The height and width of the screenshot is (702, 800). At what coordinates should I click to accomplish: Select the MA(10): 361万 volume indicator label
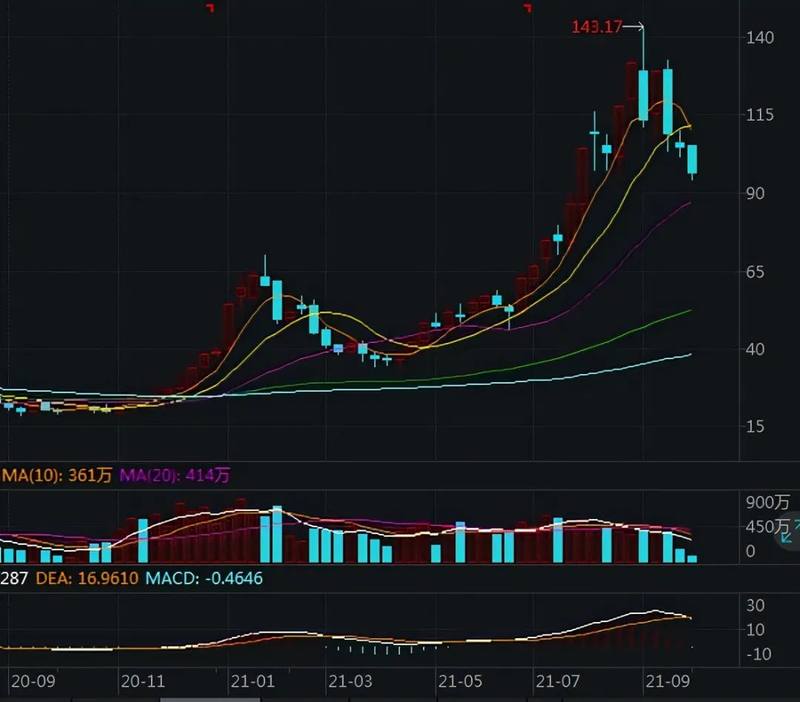coord(57,475)
